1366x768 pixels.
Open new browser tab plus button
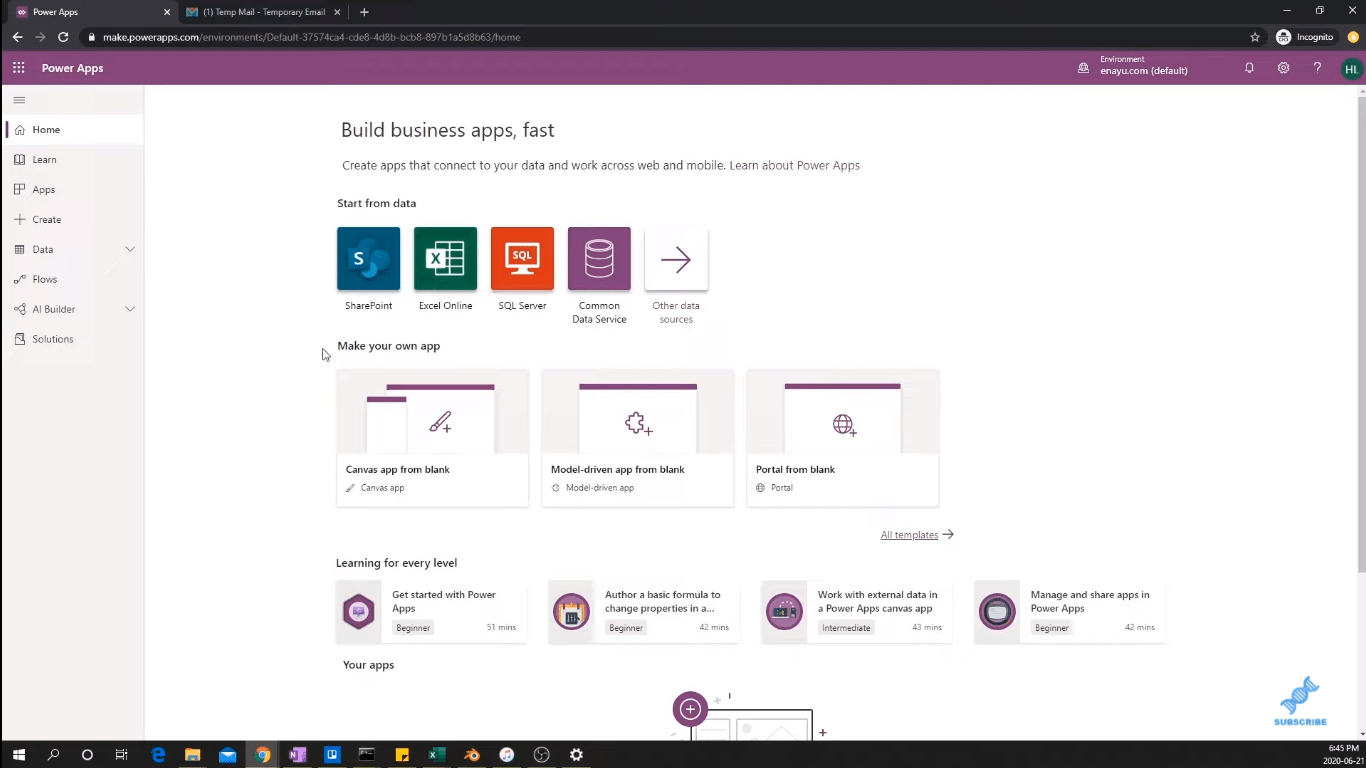click(x=364, y=12)
